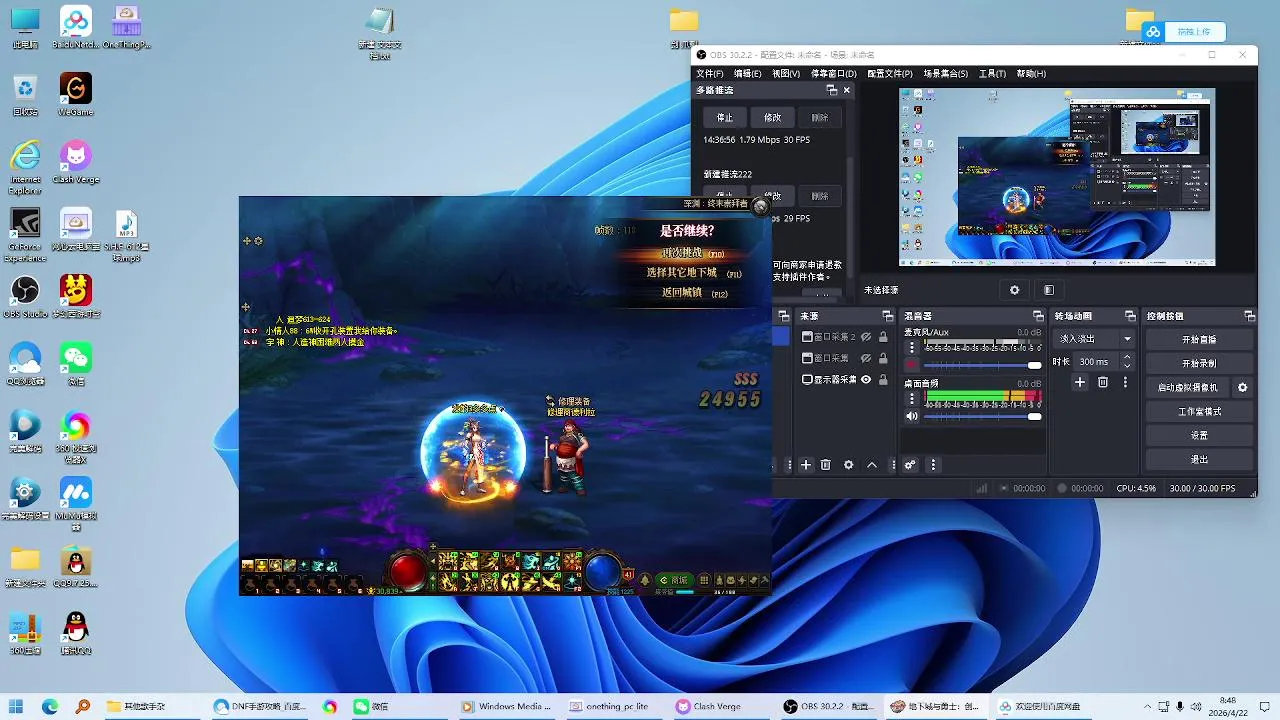1280x720 pixels.
Task: Toggle lock on 显示器采集 source
Action: (883, 380)
